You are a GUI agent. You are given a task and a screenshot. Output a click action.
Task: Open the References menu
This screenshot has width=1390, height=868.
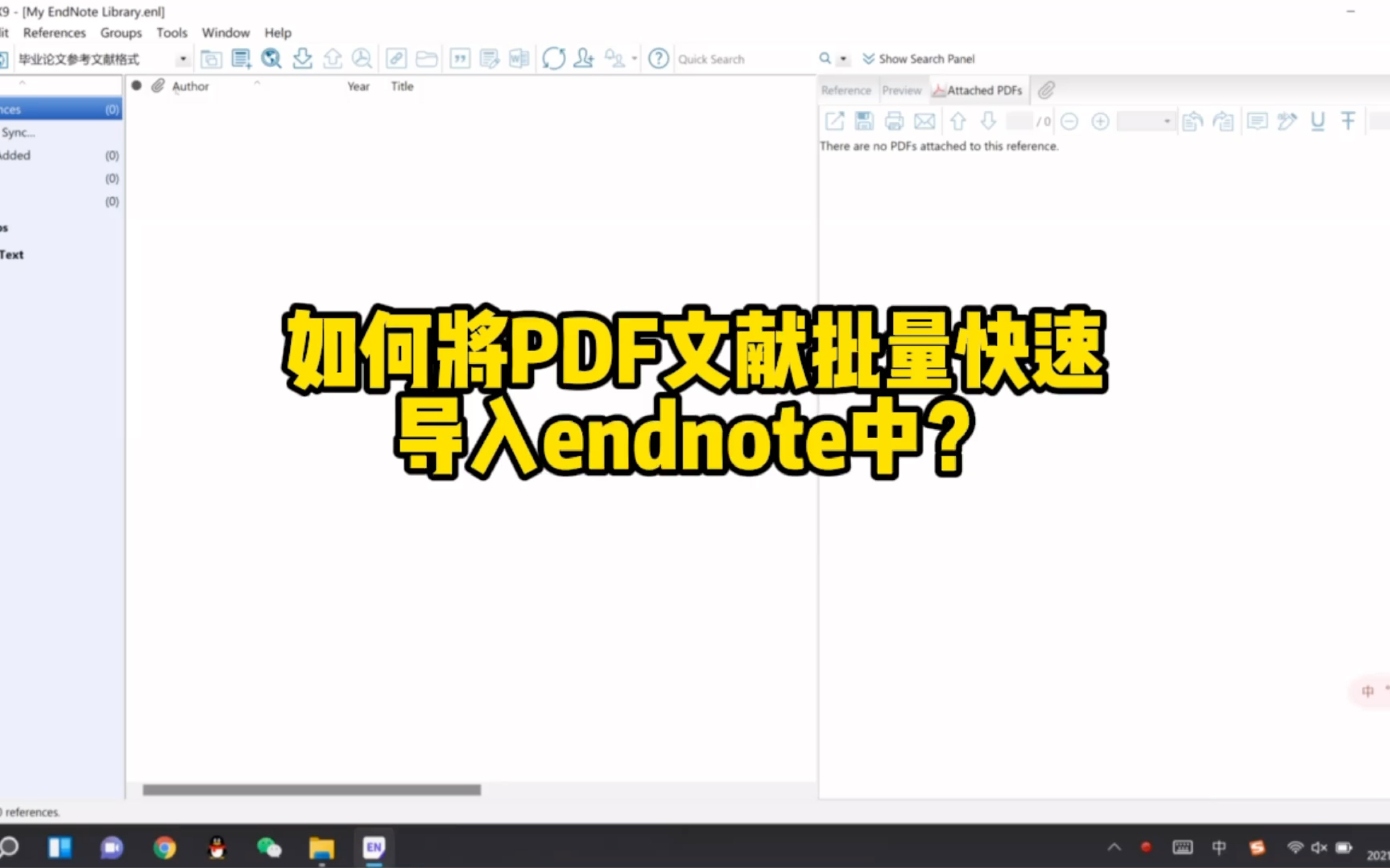pyautogui.click(x=54, y=33)
